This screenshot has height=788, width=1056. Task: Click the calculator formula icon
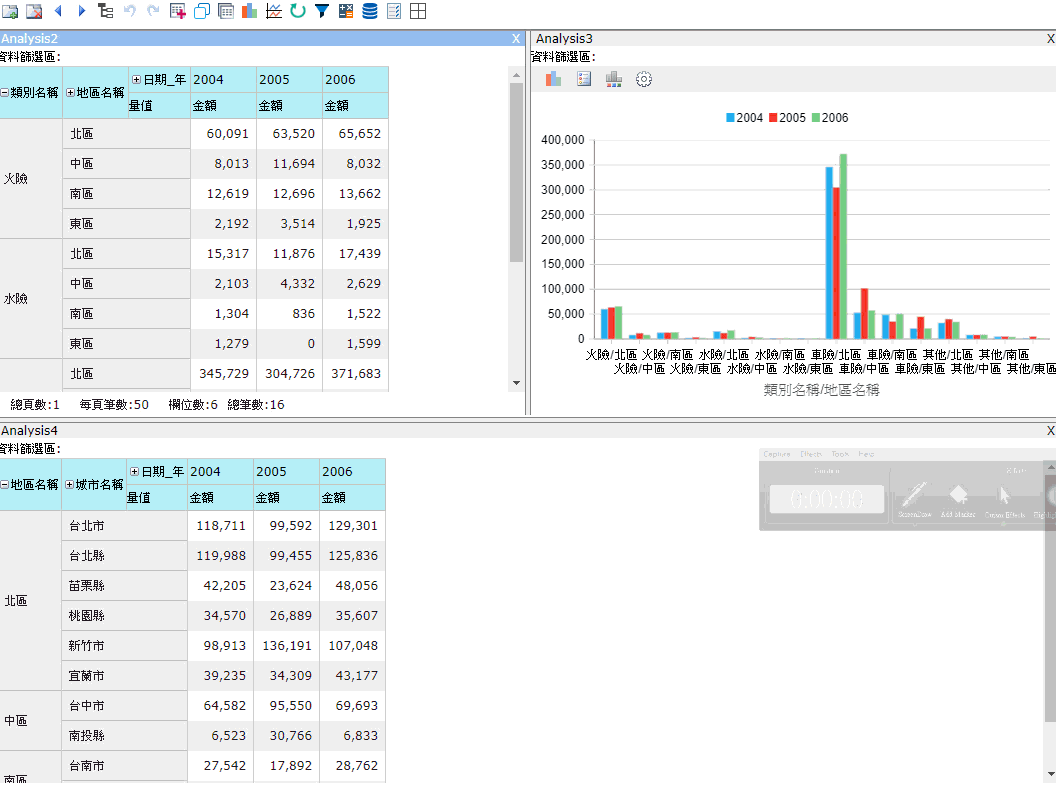[345, 11]
